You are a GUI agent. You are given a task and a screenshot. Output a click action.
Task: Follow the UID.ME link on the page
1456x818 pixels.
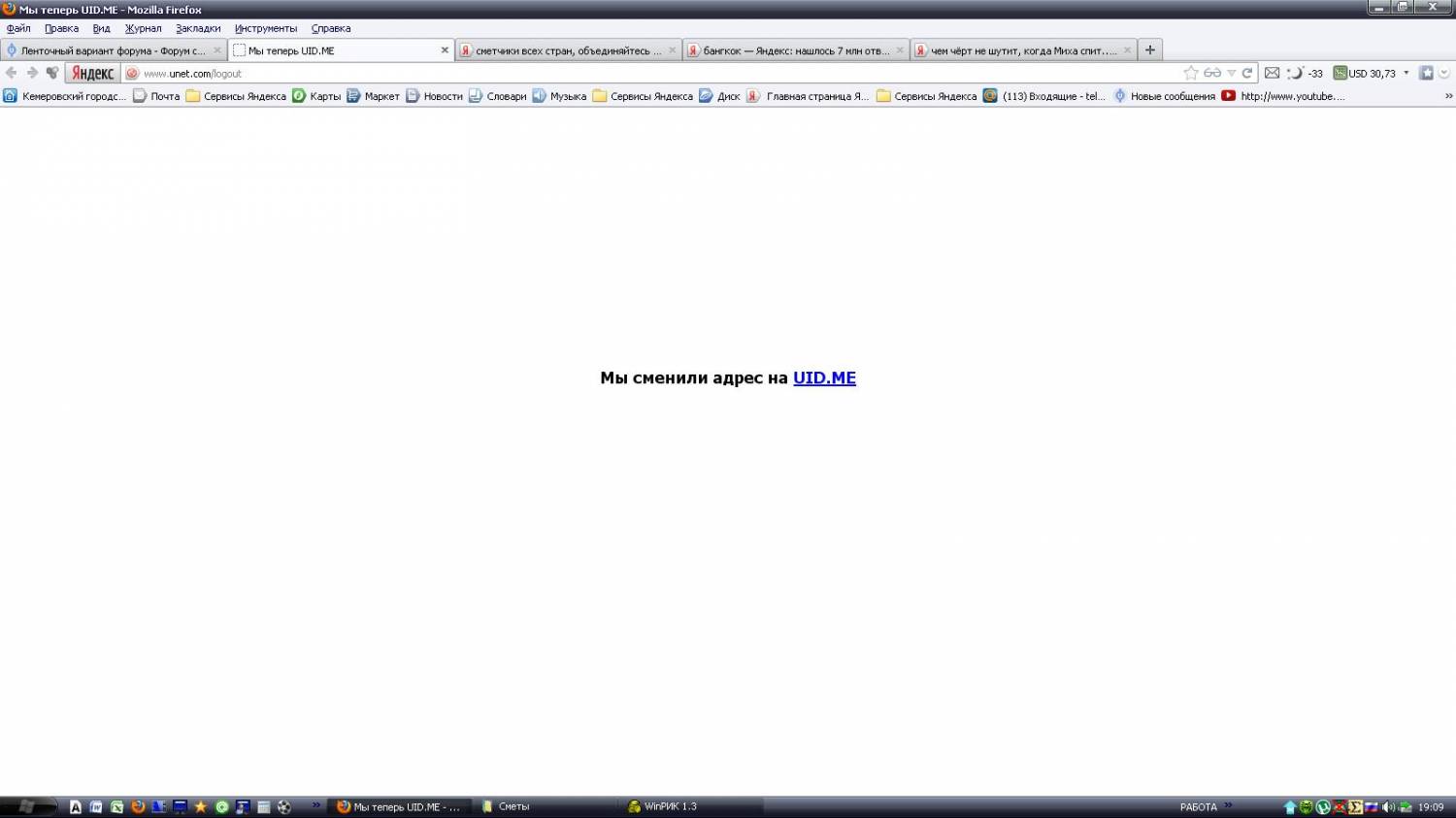coord(824,378)
